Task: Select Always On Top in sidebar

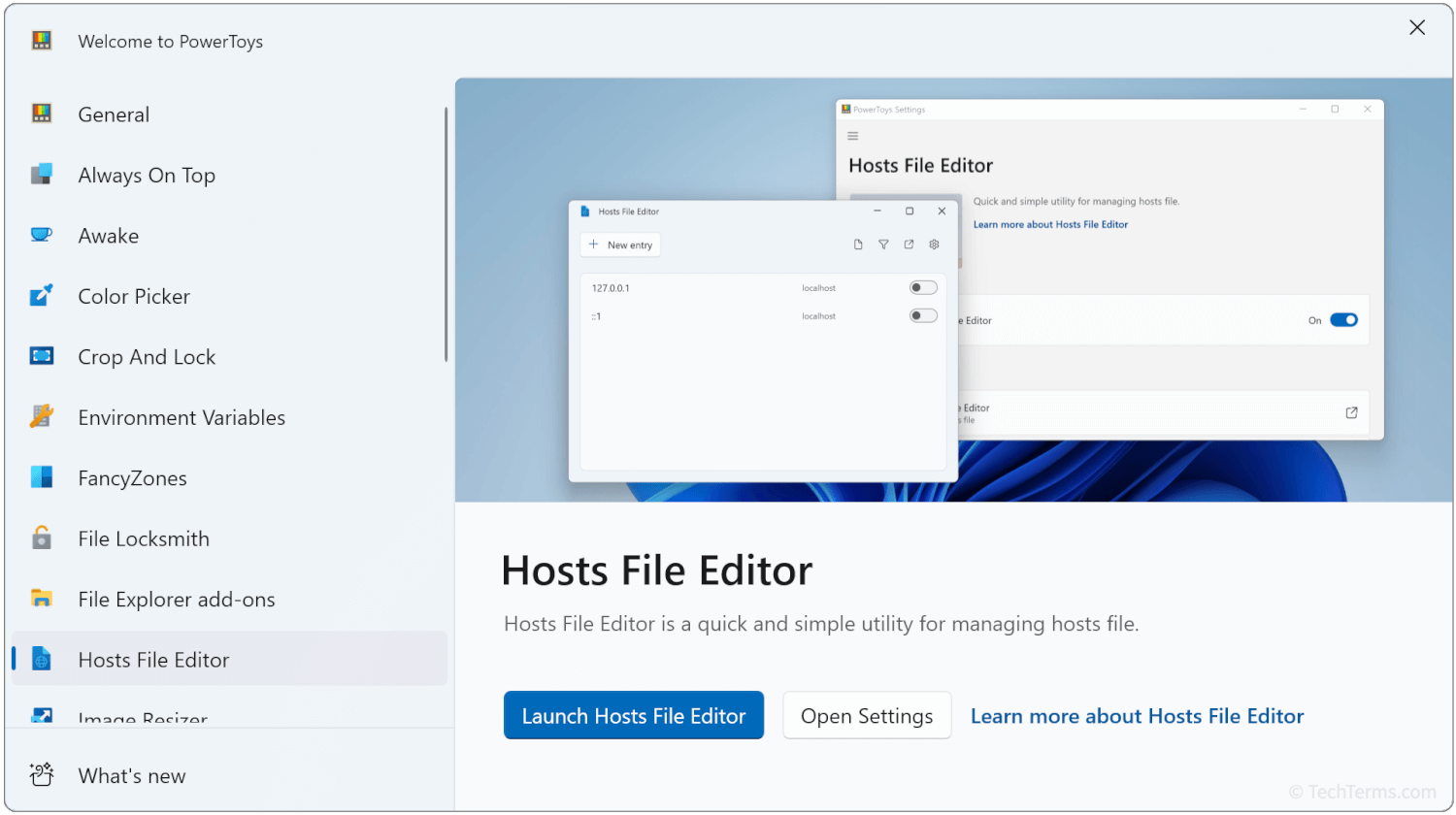Action: (x=229, y=175)
